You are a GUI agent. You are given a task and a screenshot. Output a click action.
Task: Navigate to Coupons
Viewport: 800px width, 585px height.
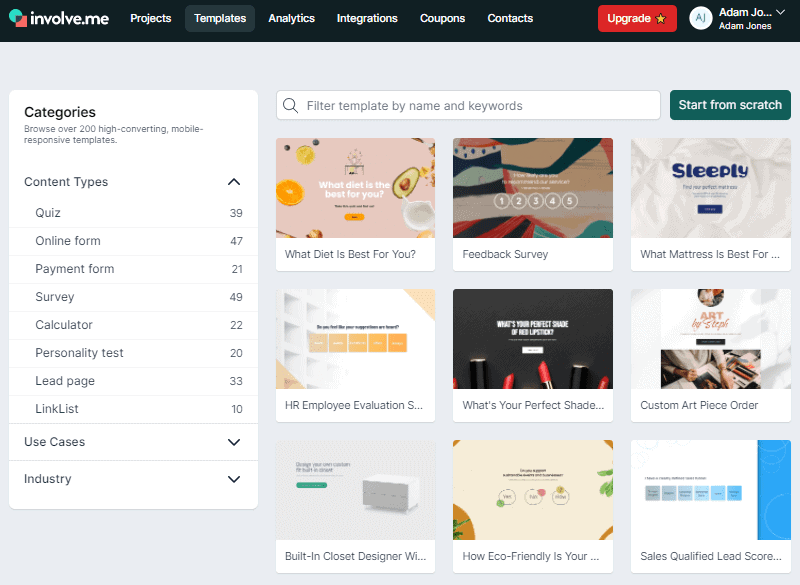tap(442, 18)
